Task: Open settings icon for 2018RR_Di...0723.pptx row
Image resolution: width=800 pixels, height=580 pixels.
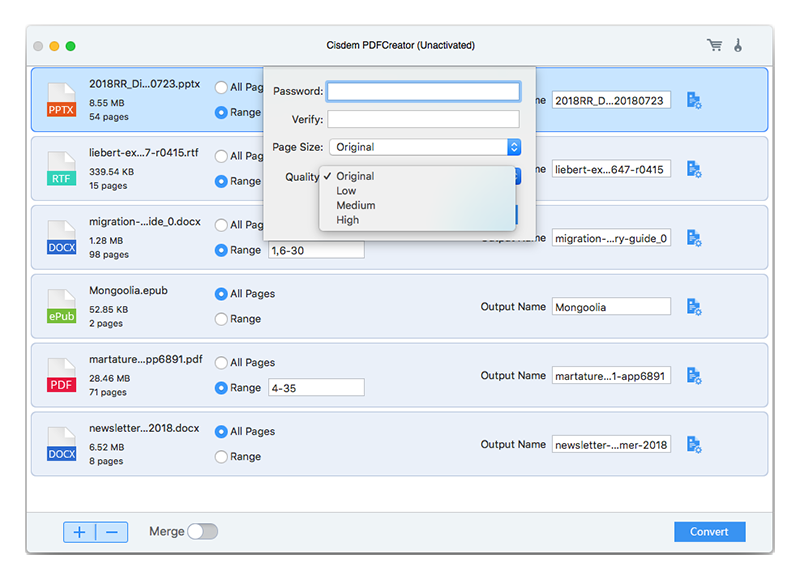Action: click(694, 100)
